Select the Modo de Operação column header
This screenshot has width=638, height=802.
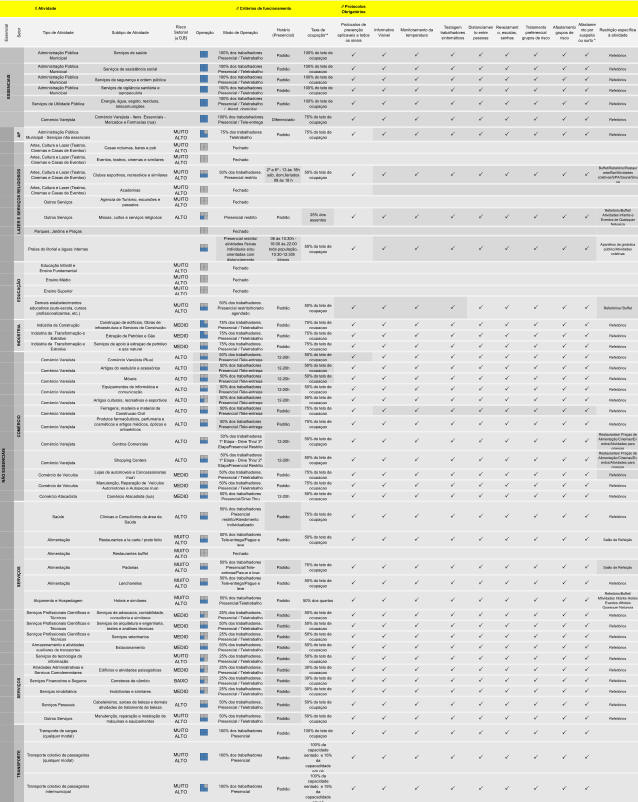point(240,33)
